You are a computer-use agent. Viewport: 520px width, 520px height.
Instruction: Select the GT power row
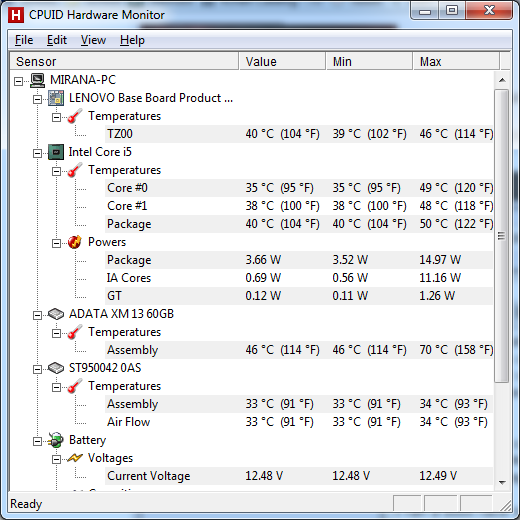299,296
